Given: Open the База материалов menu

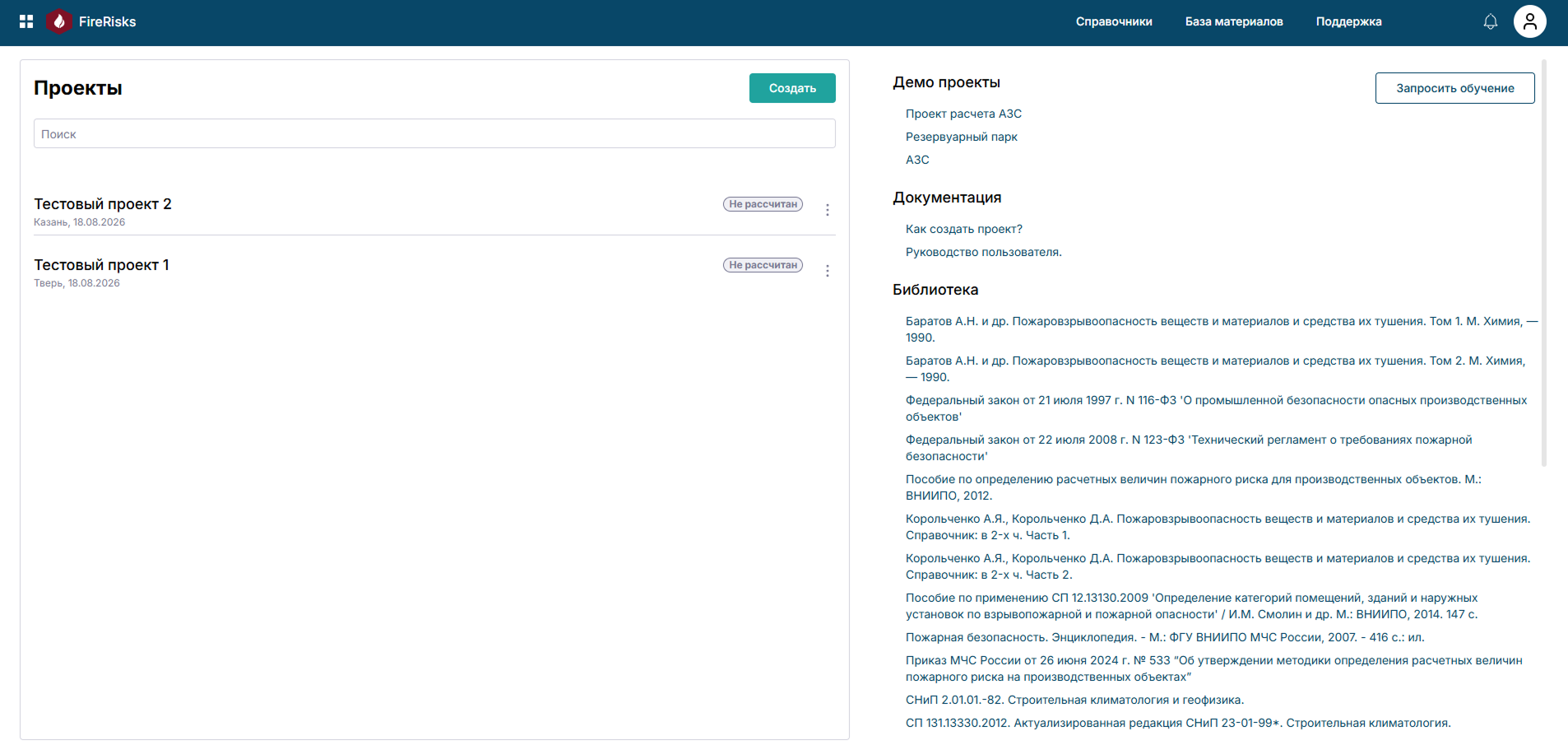Looking at the screenshot, I should tap(1234, 21).
